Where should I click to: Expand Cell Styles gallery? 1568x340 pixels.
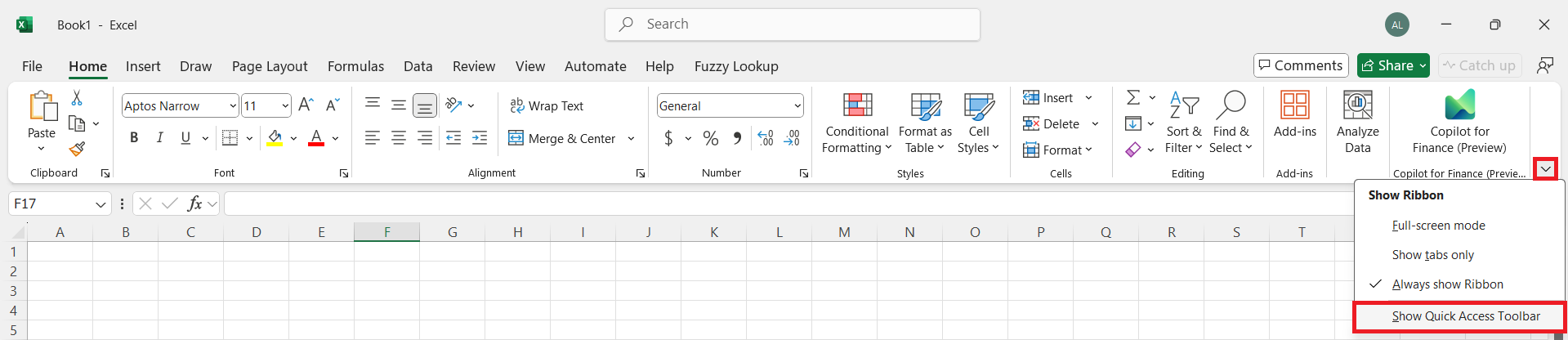pyautogui.click(x=979, y=123)
